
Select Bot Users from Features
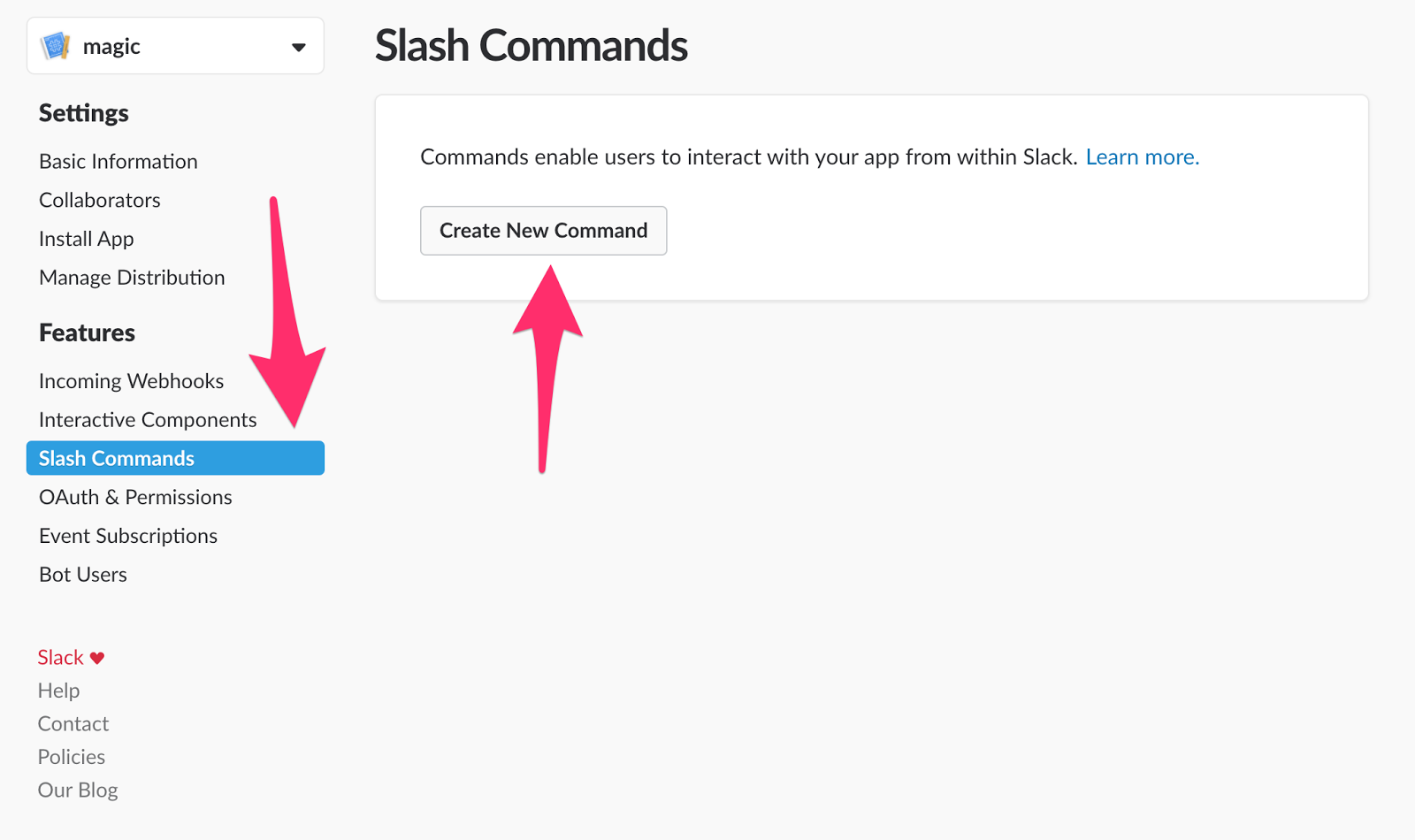point(82,574)
